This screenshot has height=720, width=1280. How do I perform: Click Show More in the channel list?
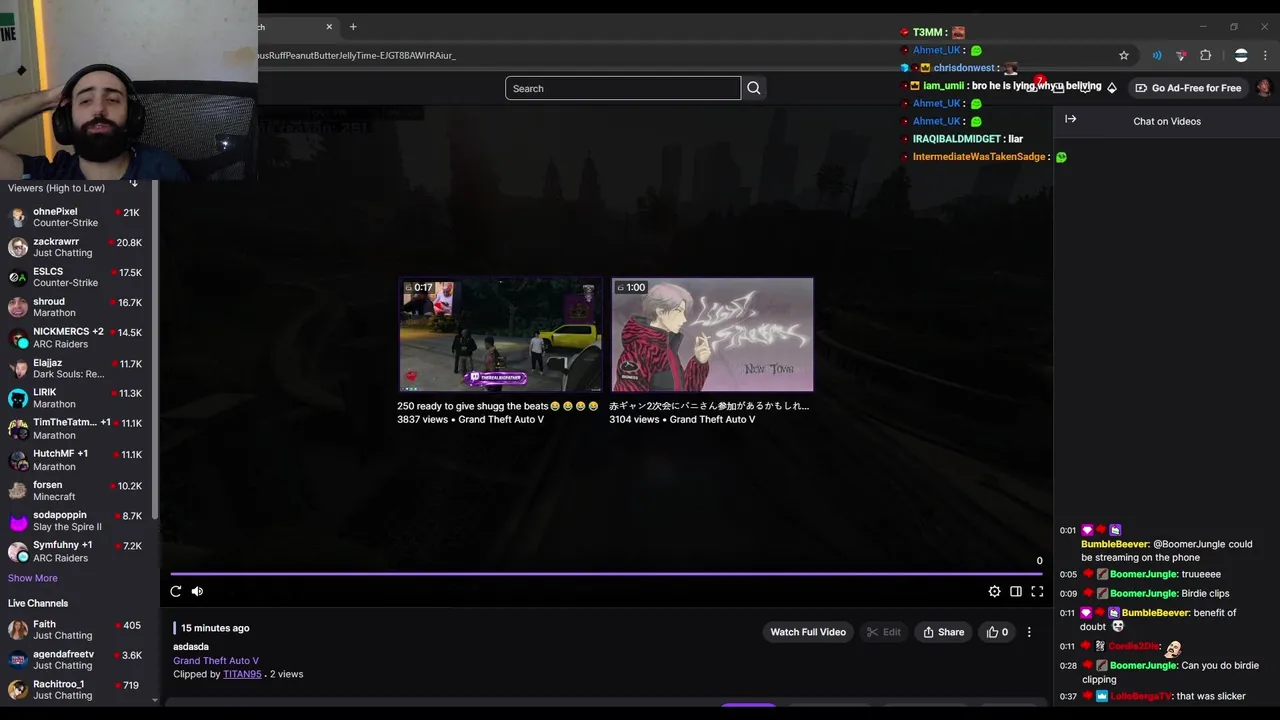pos(33,578)
